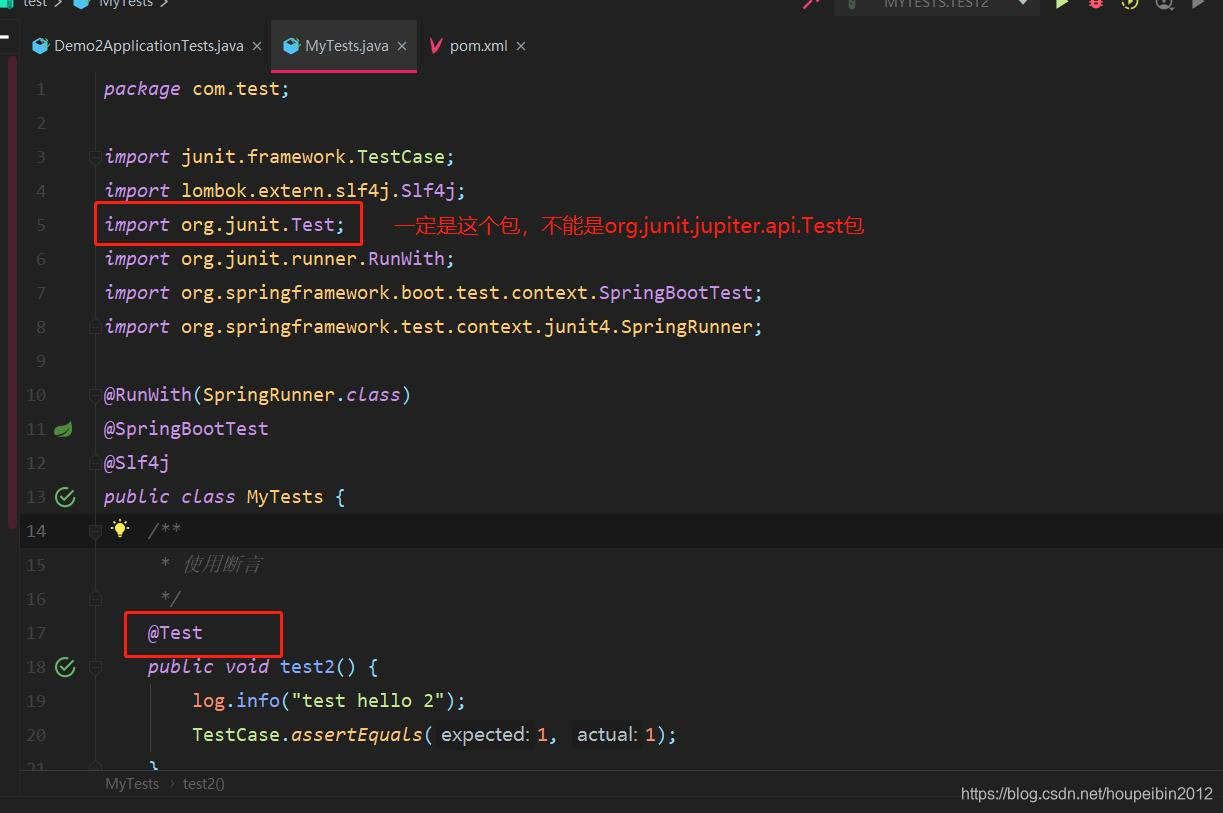Image resolution: width=1223 pixels, height=813 pixels.
Task: Click line number 19 in the gutter
Action: pos(36,701)
